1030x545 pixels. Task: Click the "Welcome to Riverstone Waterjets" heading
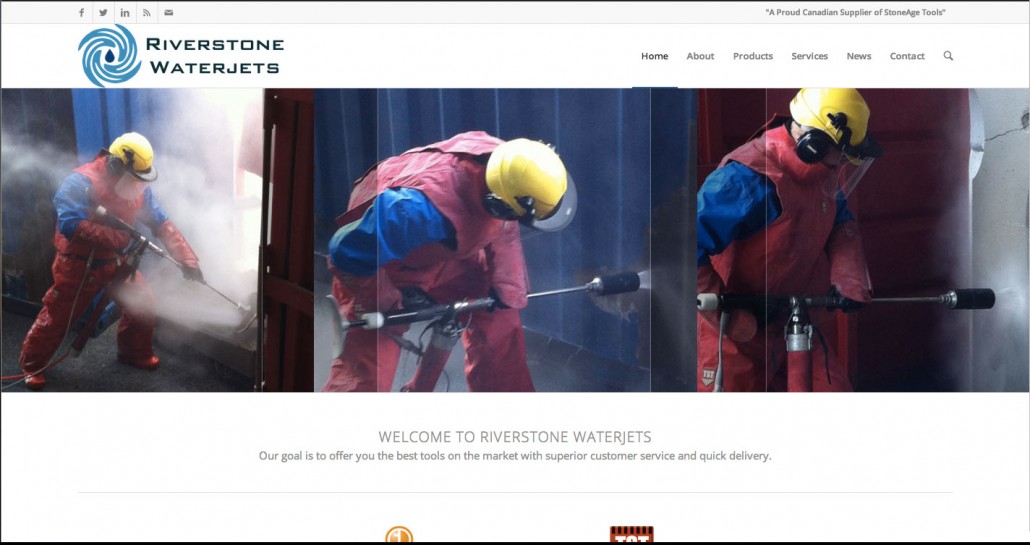point(515,437)
